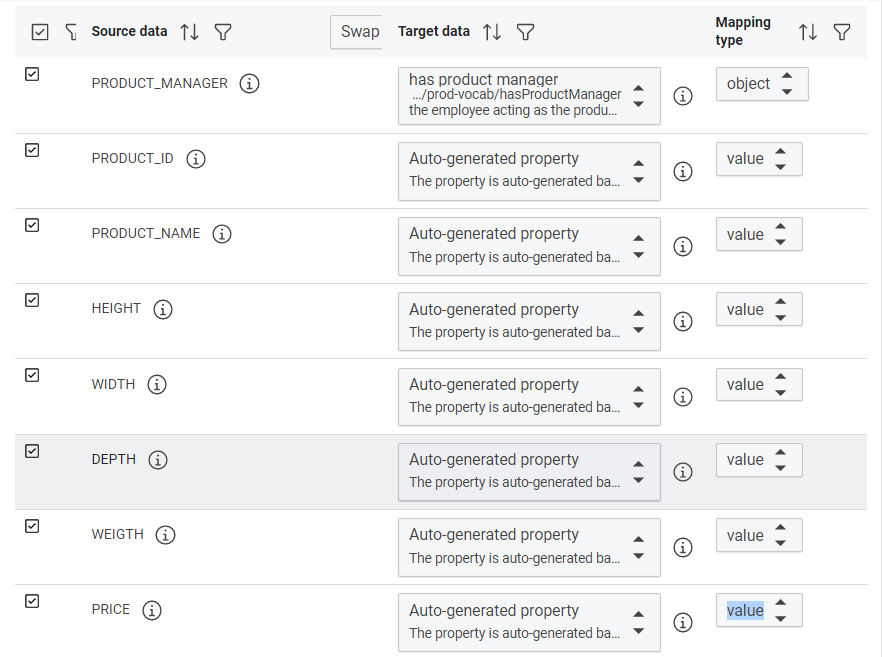Image resolution: width=882 pixels, height=657 pixels.
Task: Open the has product manager target dropdown
Action: coord(529,96)
